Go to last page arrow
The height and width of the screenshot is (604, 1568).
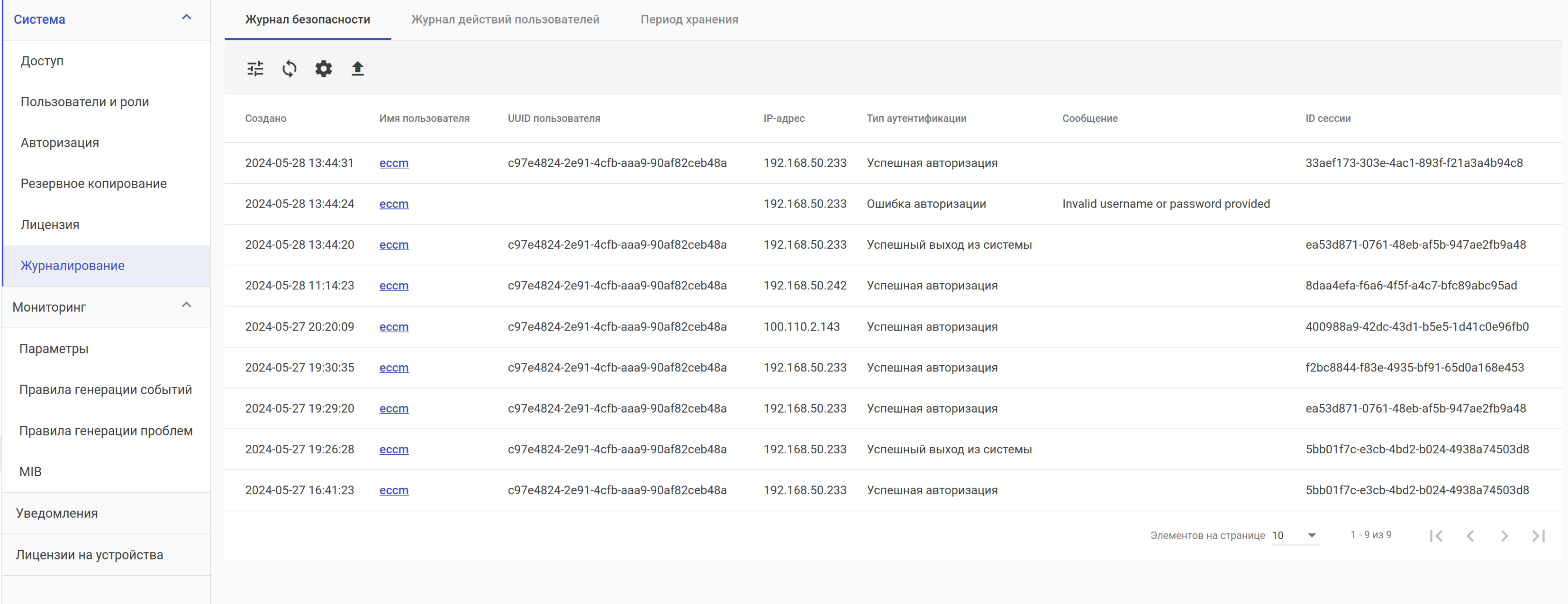tap(1538, 536)
